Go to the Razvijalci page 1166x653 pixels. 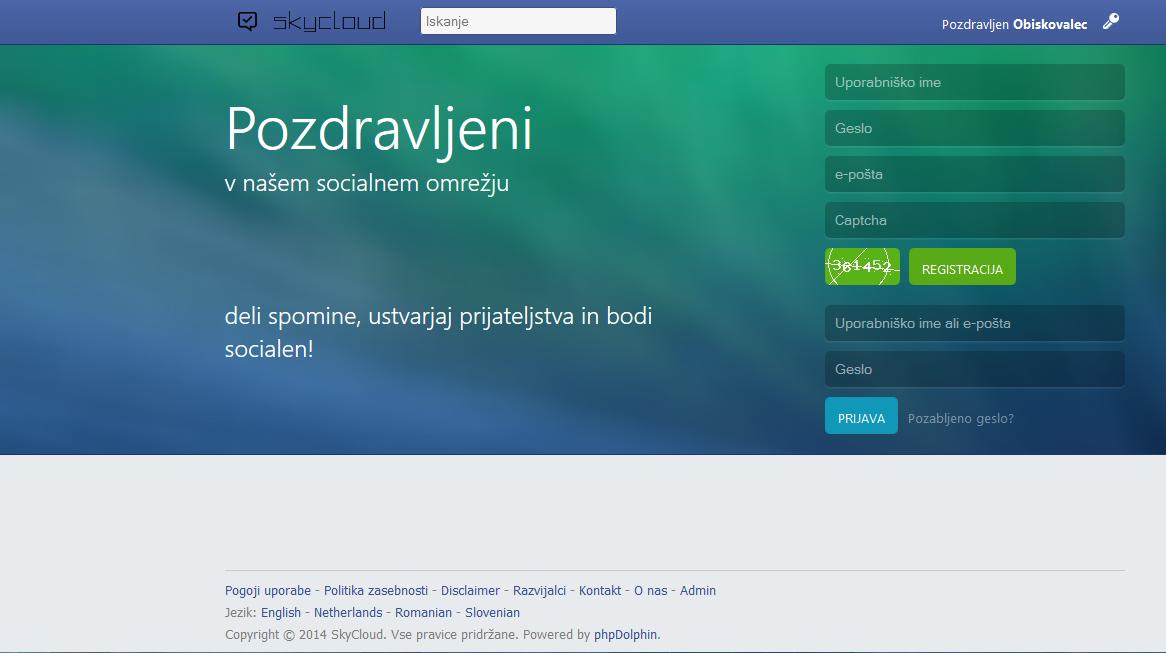pyautogui.click(x=539, y=591)
